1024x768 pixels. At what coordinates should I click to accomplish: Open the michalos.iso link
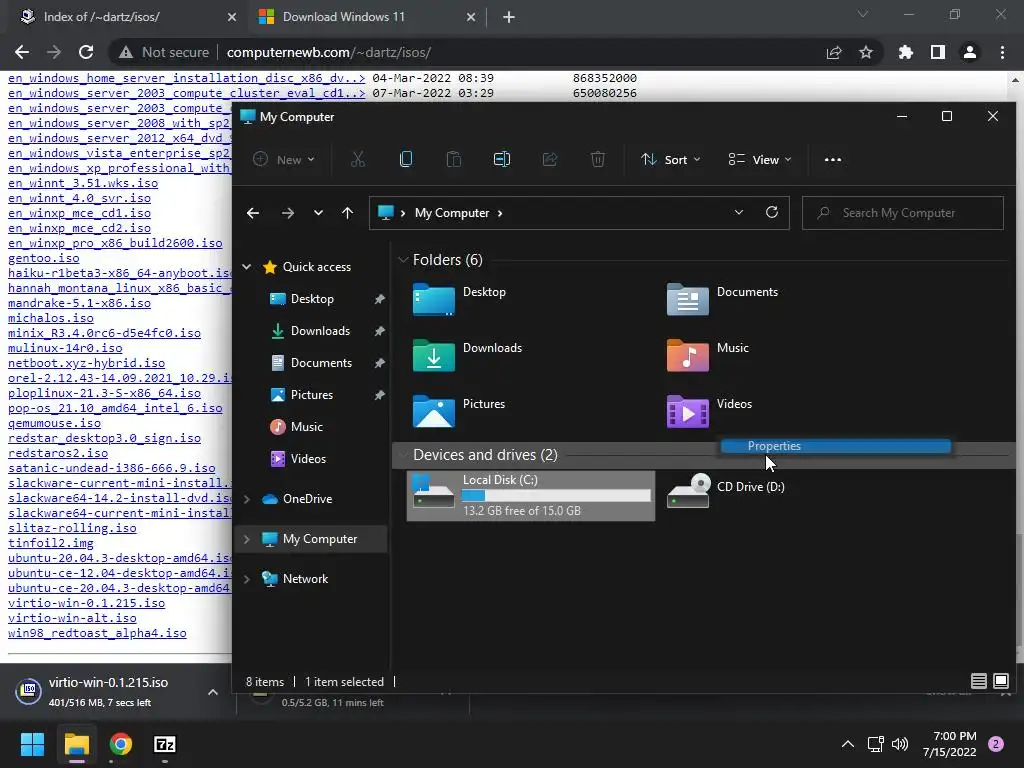click(x=51, y=318)
